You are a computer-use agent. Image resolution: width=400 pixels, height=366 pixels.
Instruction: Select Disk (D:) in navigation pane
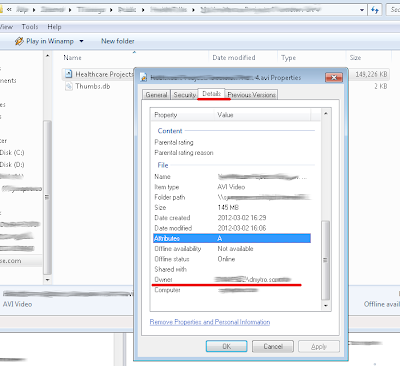pyautogui.click(x=12, y=165)
